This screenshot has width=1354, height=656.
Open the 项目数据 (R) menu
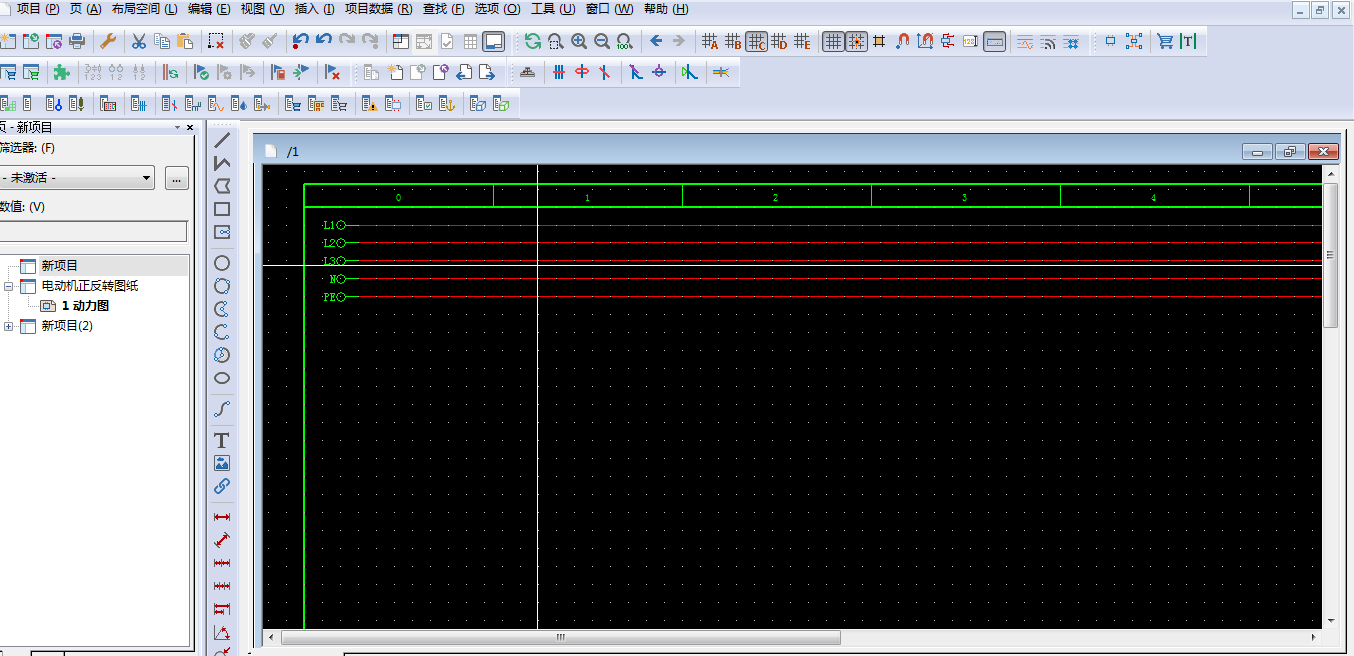tap(378, 9)
